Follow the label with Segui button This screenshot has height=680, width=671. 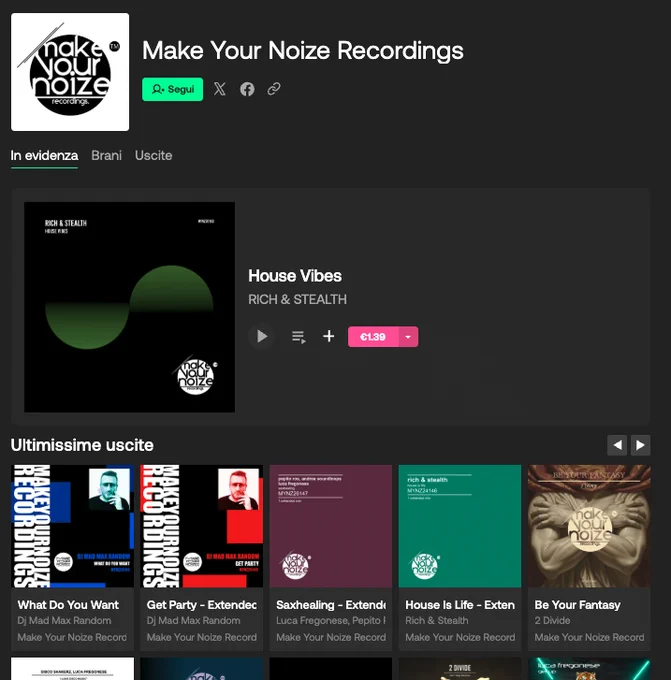172,89
